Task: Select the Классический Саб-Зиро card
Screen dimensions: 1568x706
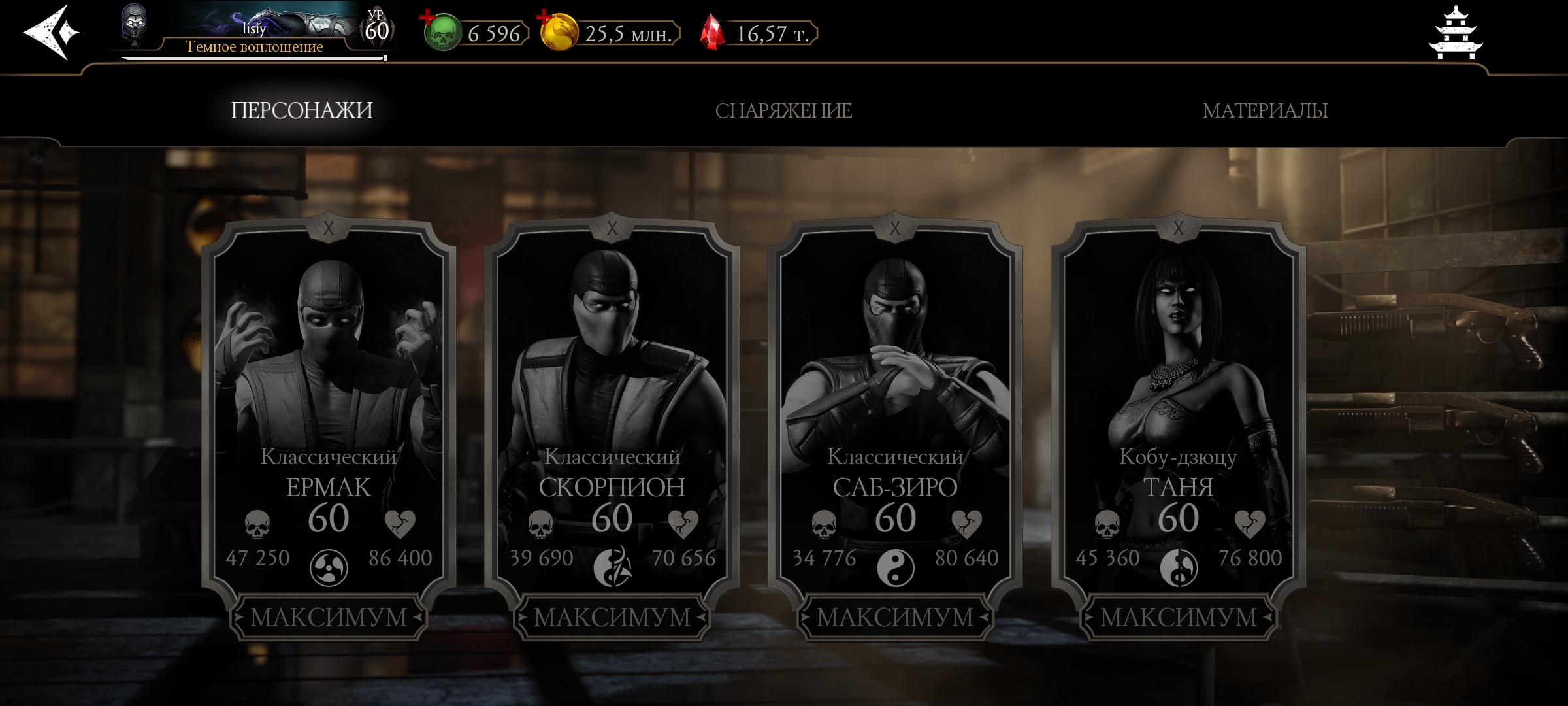Action: [x=895, y=405]
